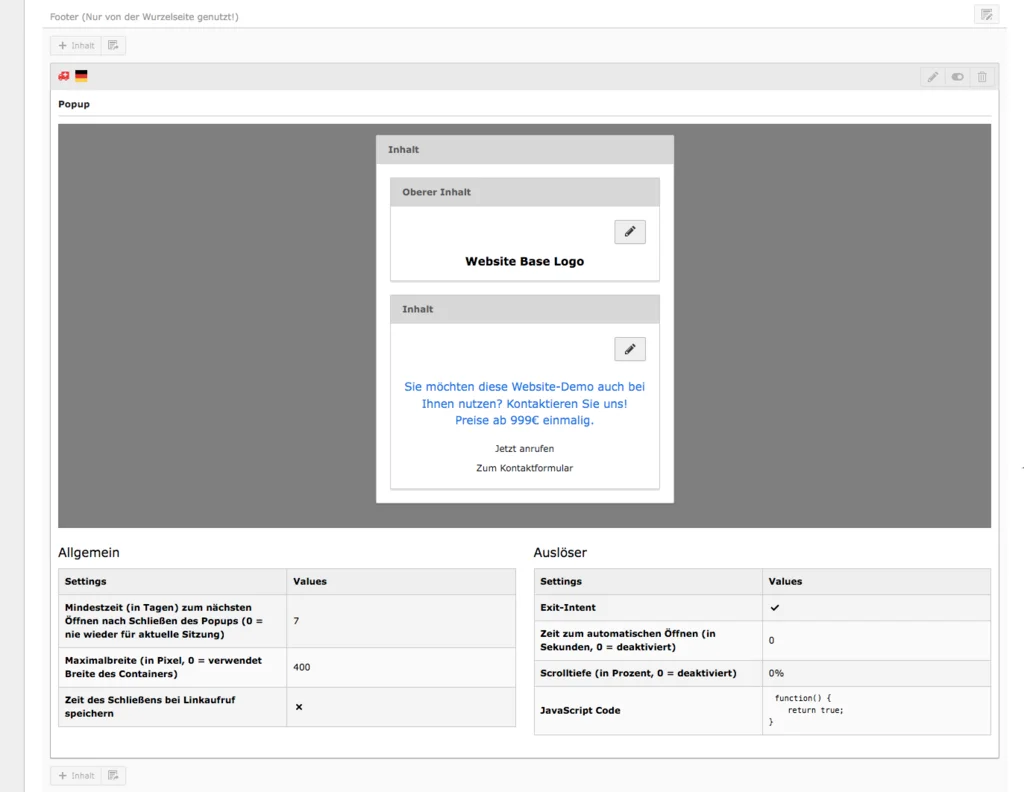Edit the lower Inhalt content via its pencil icon
1024x792 pixels.
point(629,348)
